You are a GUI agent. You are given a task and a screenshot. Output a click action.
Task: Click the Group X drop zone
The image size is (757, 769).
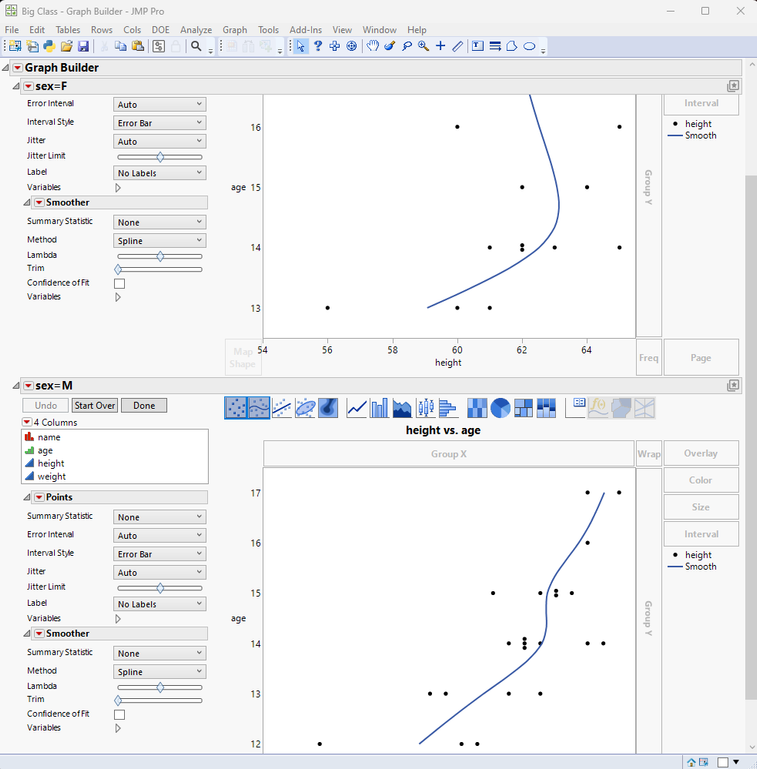coord(449,454)
